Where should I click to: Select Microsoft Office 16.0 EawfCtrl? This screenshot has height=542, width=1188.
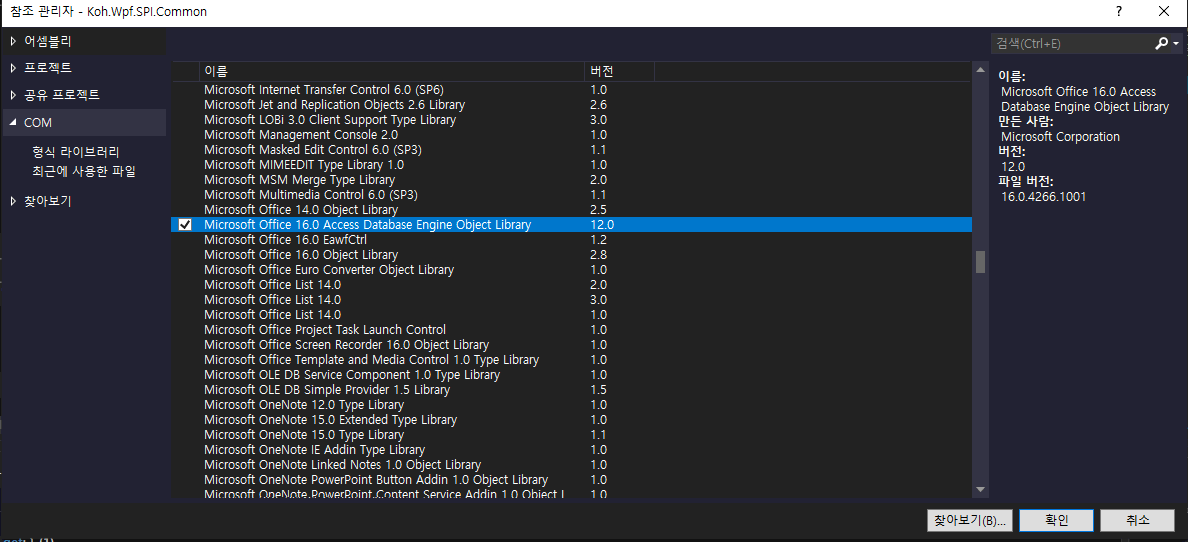[x=572, y=240]
